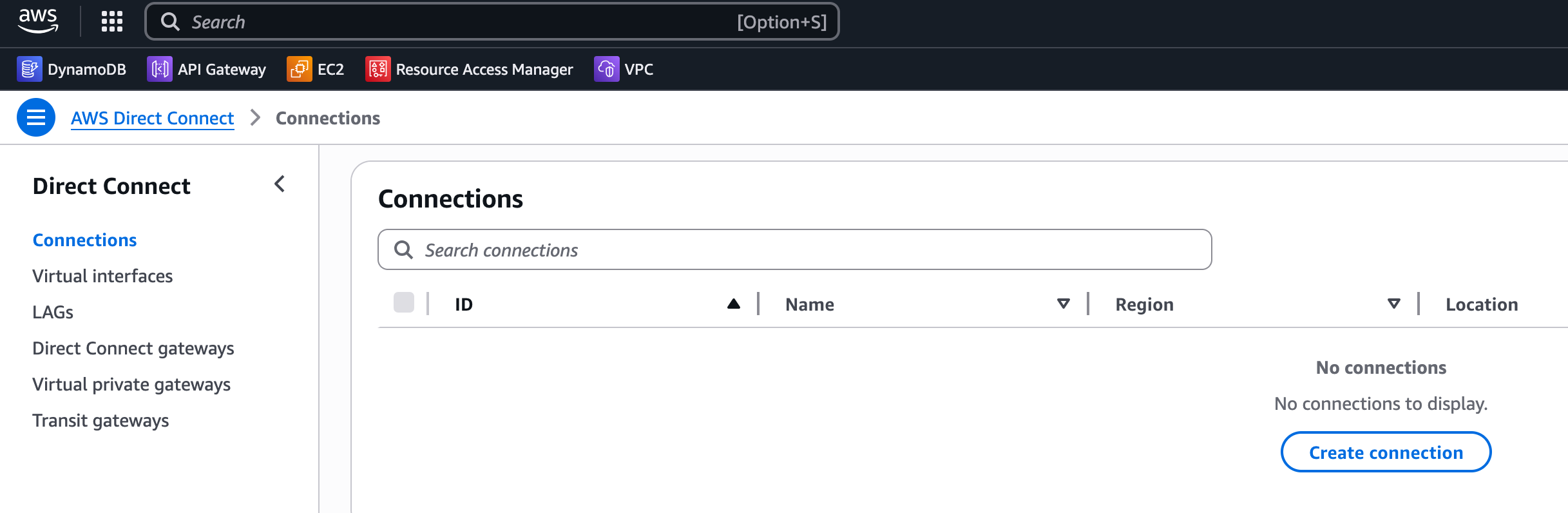Click the search magnifier in the top bar
The width and height of the screenshot is (1568, 513).
[x=170, y=22]
